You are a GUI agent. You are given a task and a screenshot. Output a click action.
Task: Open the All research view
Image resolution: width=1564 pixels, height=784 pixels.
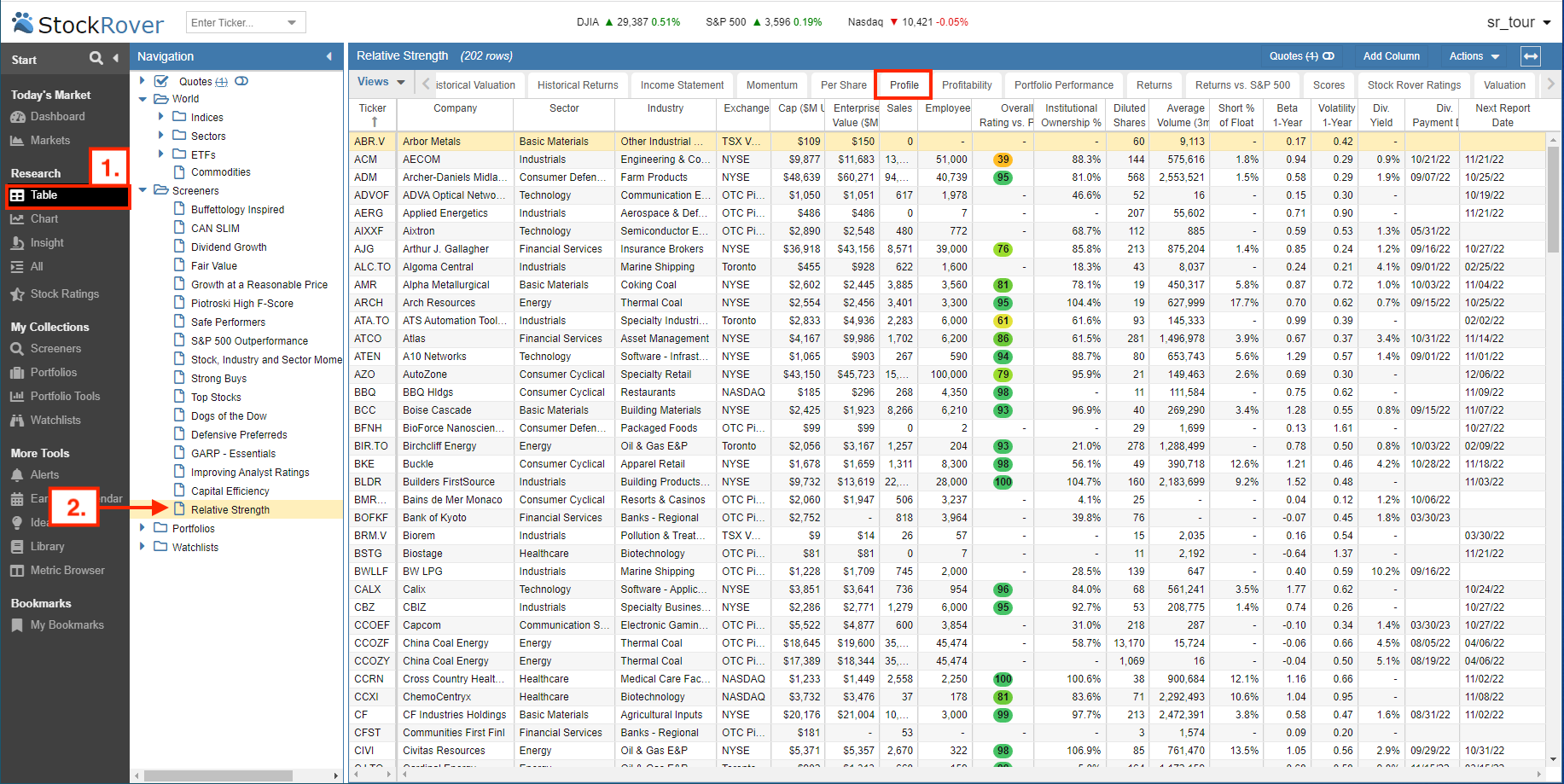point(37,266)
